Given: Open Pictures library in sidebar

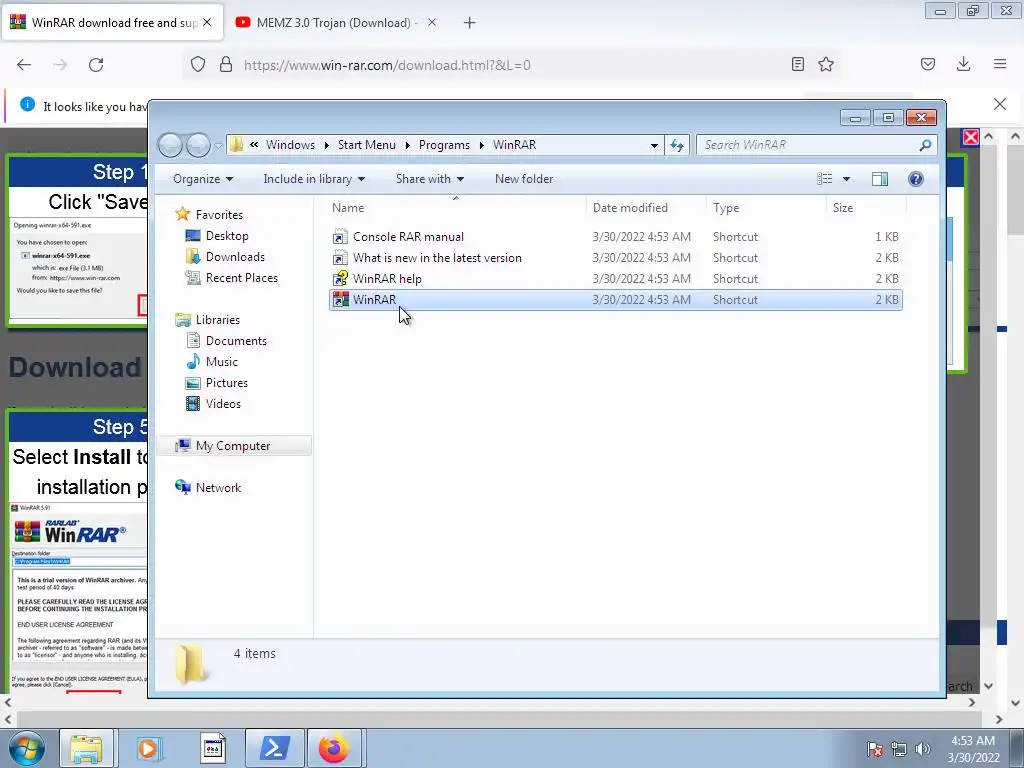Looking at the screenshot, I should pyautogui.click(x=227, y=383).
